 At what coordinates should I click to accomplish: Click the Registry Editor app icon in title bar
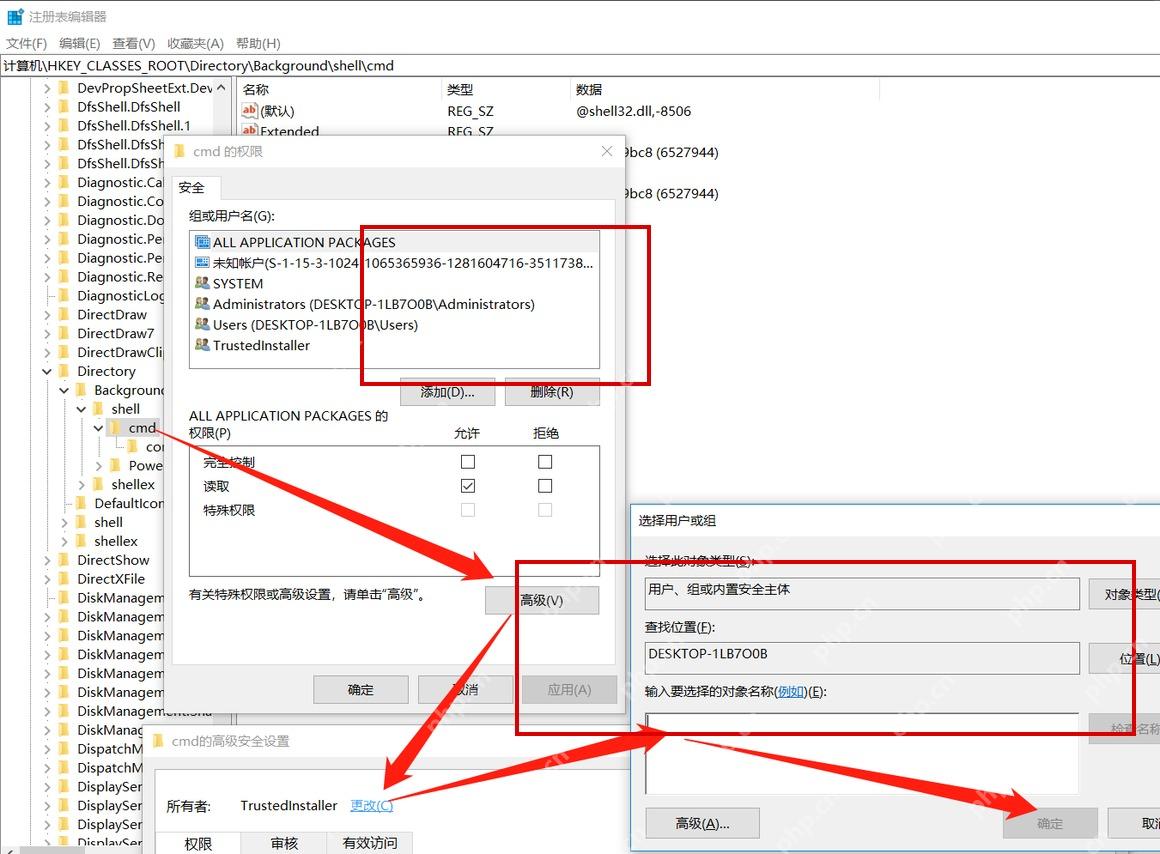pyautogui.click(x=15, y=16)
